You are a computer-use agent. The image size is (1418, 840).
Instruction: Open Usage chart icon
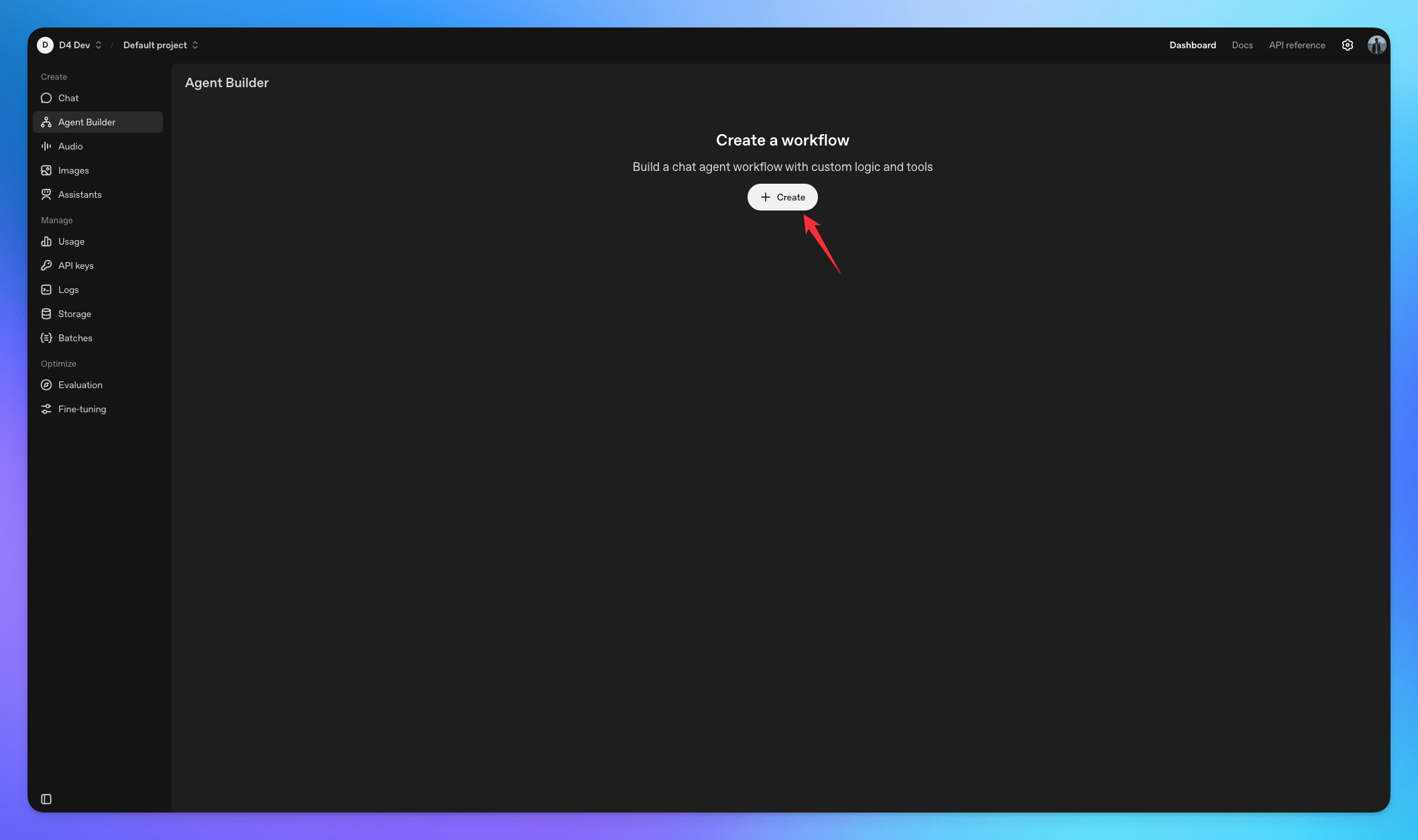pos(46,241)
